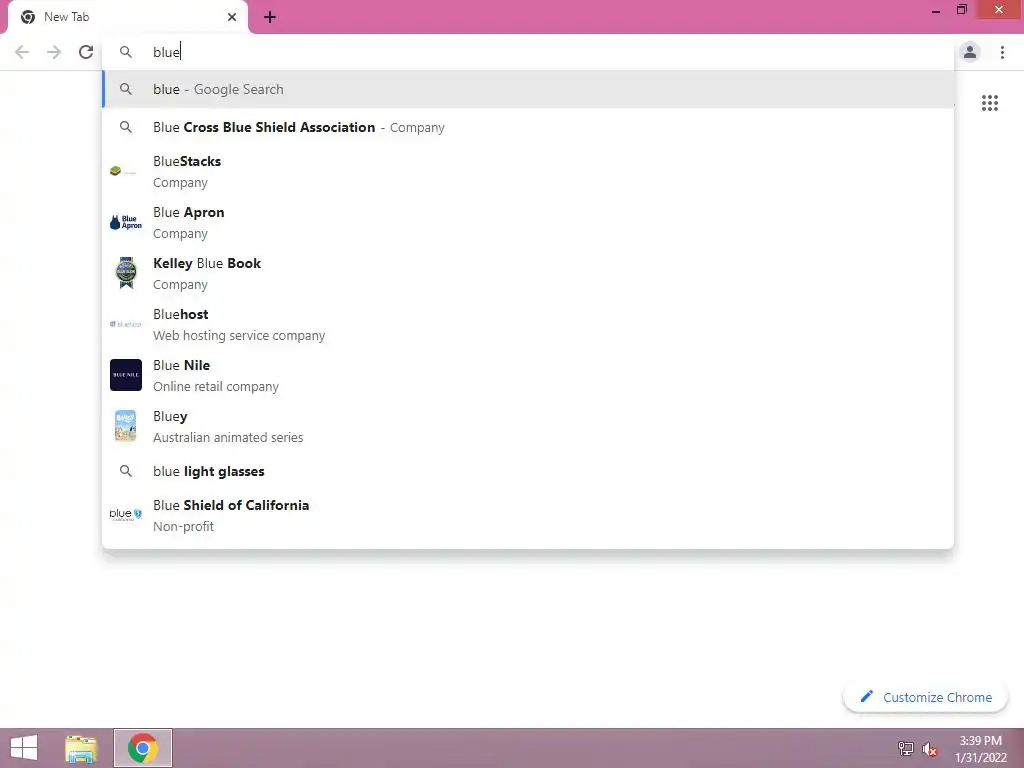
Task: Choose Blue Nile online retail suggestion
Action: tap(528, 375)
